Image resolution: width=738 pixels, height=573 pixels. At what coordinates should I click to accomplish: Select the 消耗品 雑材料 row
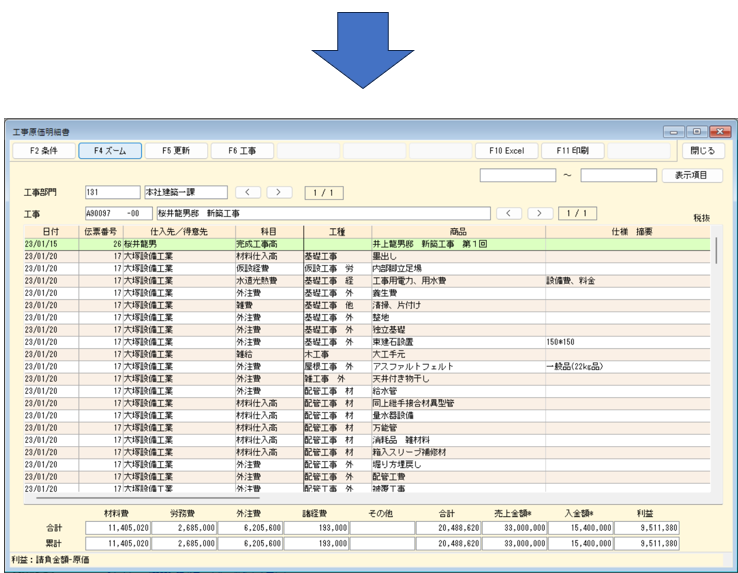[x=367, y=440]
